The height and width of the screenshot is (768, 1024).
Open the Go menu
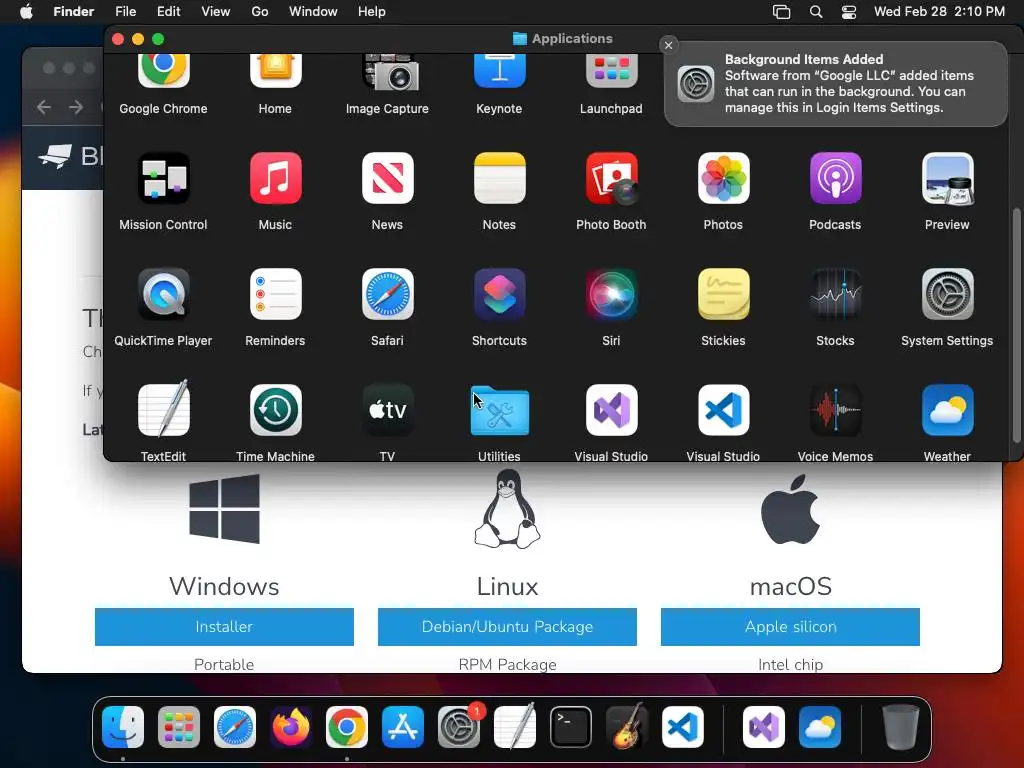click(259, 12)
